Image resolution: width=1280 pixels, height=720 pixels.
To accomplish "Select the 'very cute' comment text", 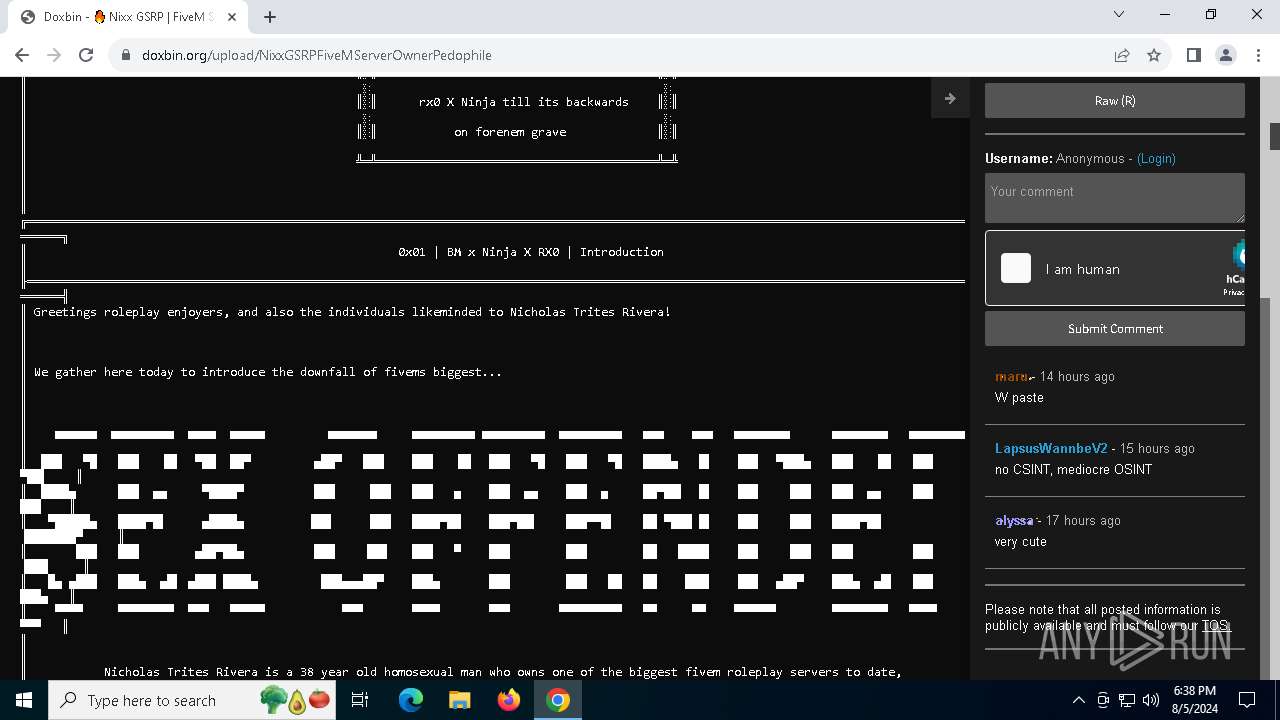I will tap(1021, 541).
